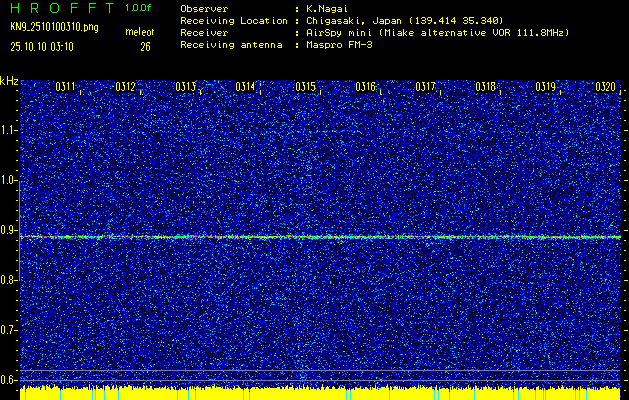629x400 pixels.
Task: Click the 25.10.10 03:10 timestamp
Action: pos(46,45)
